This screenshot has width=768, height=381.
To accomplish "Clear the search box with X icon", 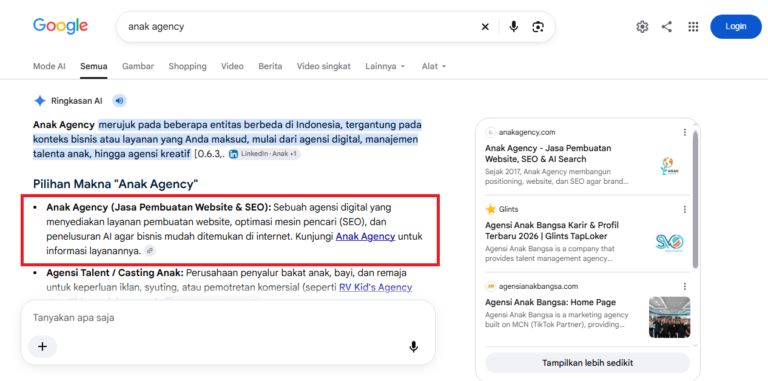I will pyautogui.click(x=485, y=26).
